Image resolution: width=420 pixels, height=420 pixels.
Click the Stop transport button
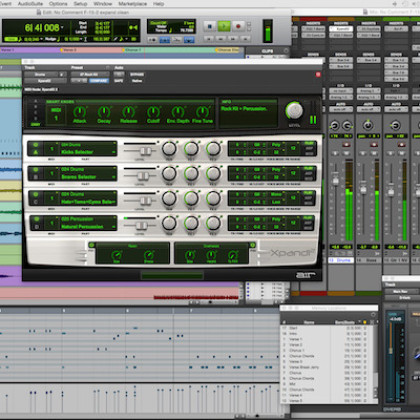[x=209, y=26]
